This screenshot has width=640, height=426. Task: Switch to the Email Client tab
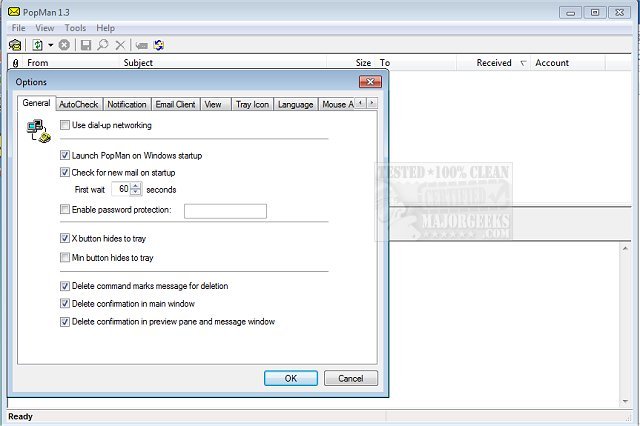(175, 104)
